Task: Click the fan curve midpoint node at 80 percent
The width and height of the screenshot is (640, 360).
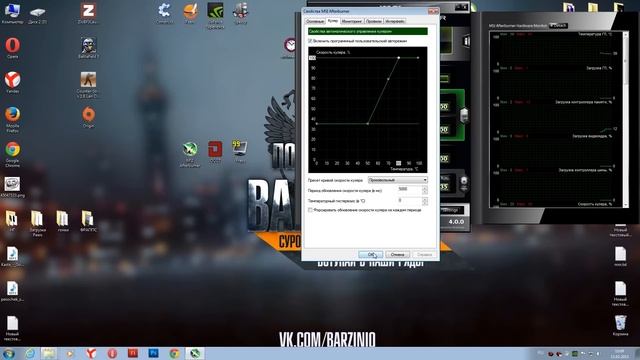Action: (x=388, y=79)
